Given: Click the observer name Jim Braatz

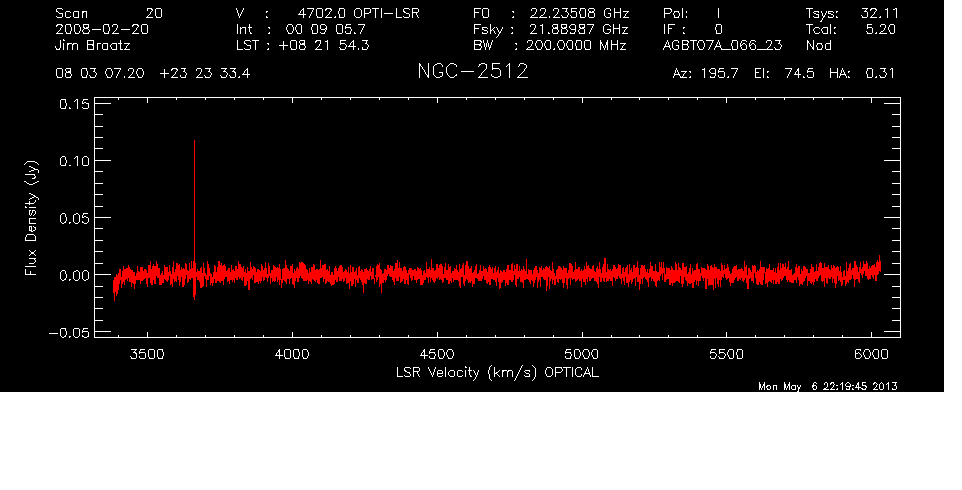Looking at the screenshot, I should tap(93, 45).
